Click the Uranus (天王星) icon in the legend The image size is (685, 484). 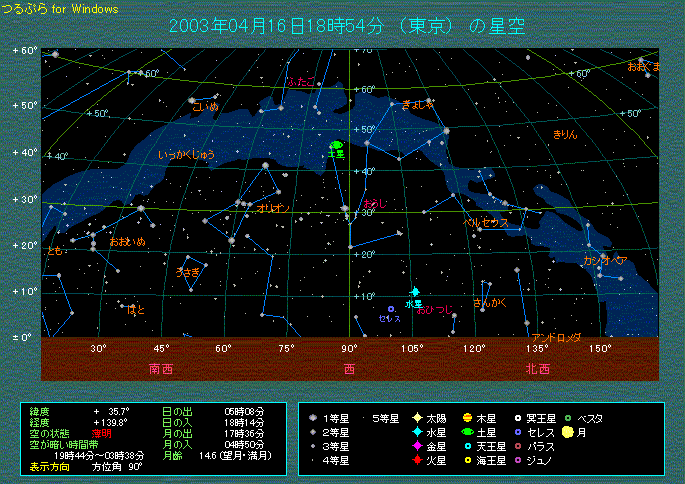(467, 446)
